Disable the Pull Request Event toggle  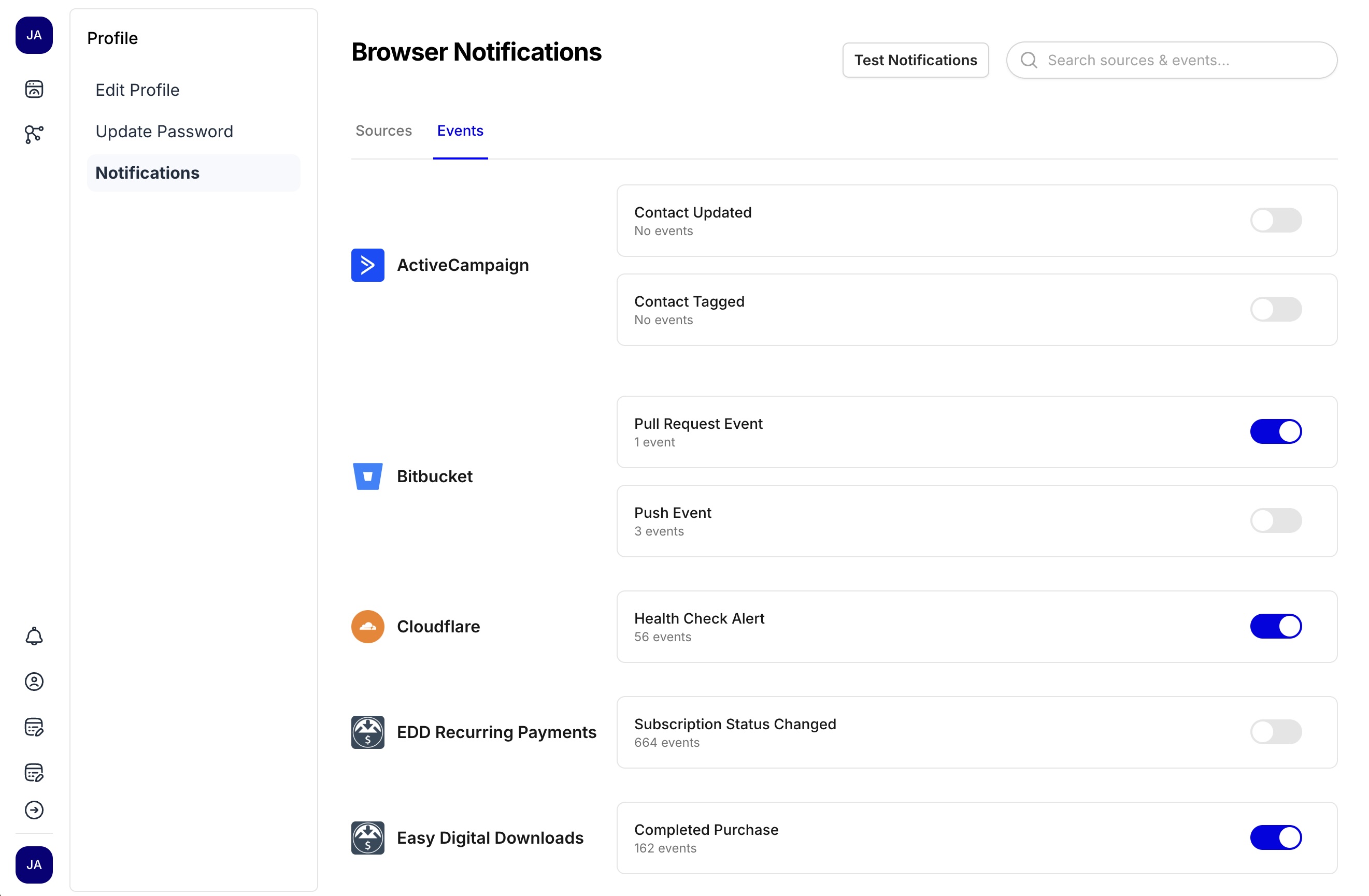point(1276,431)
